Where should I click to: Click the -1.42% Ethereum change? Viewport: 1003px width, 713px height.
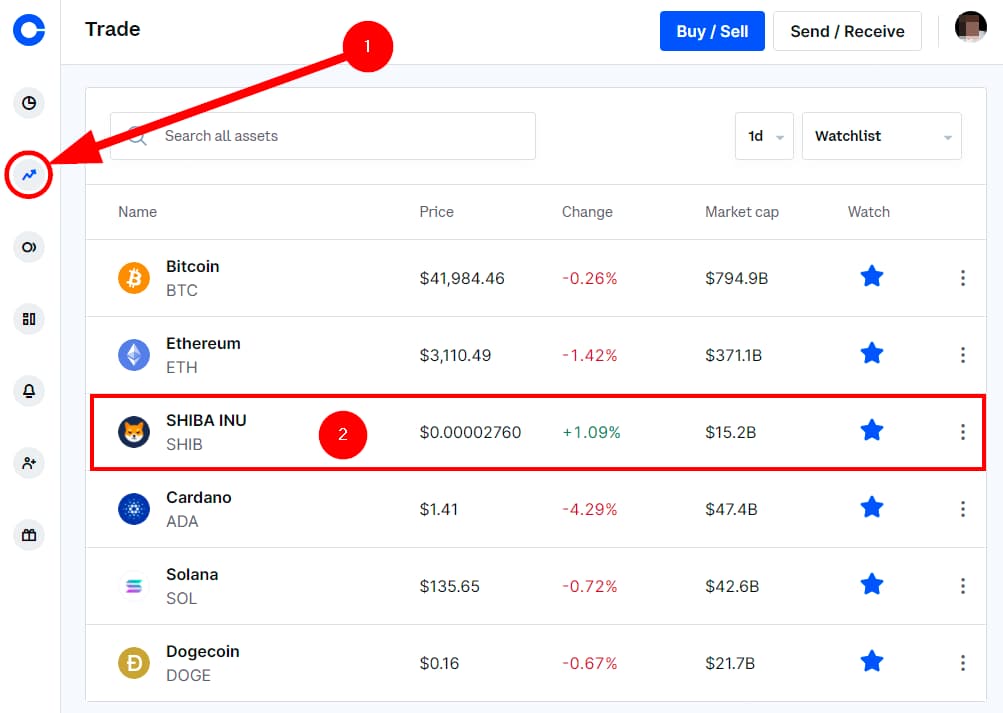pyautogui.click(x=590, y=355)
